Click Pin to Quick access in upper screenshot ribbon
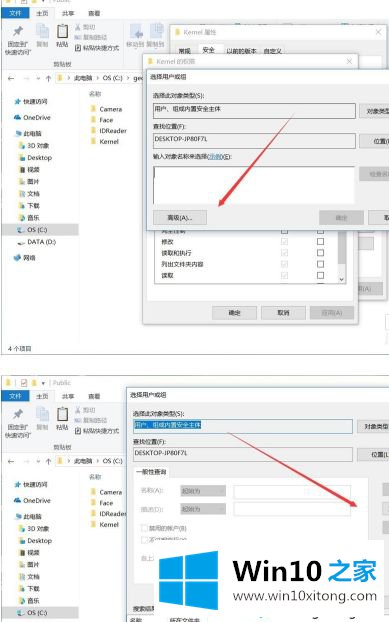The height and width of the screenshot is (622, 389). 18,40
